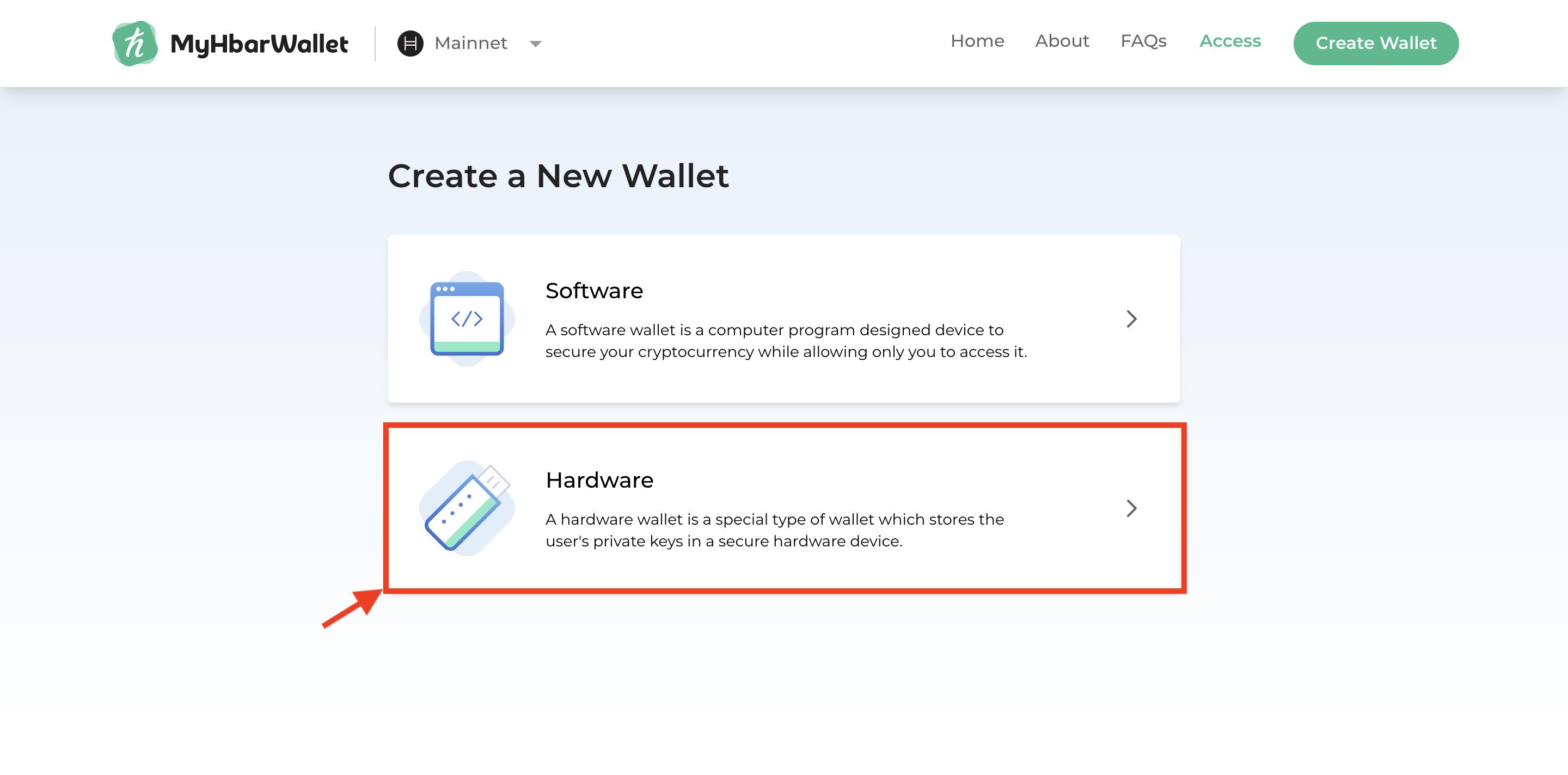Expand the Software wallet option chevron

(x=1131, y=319)
